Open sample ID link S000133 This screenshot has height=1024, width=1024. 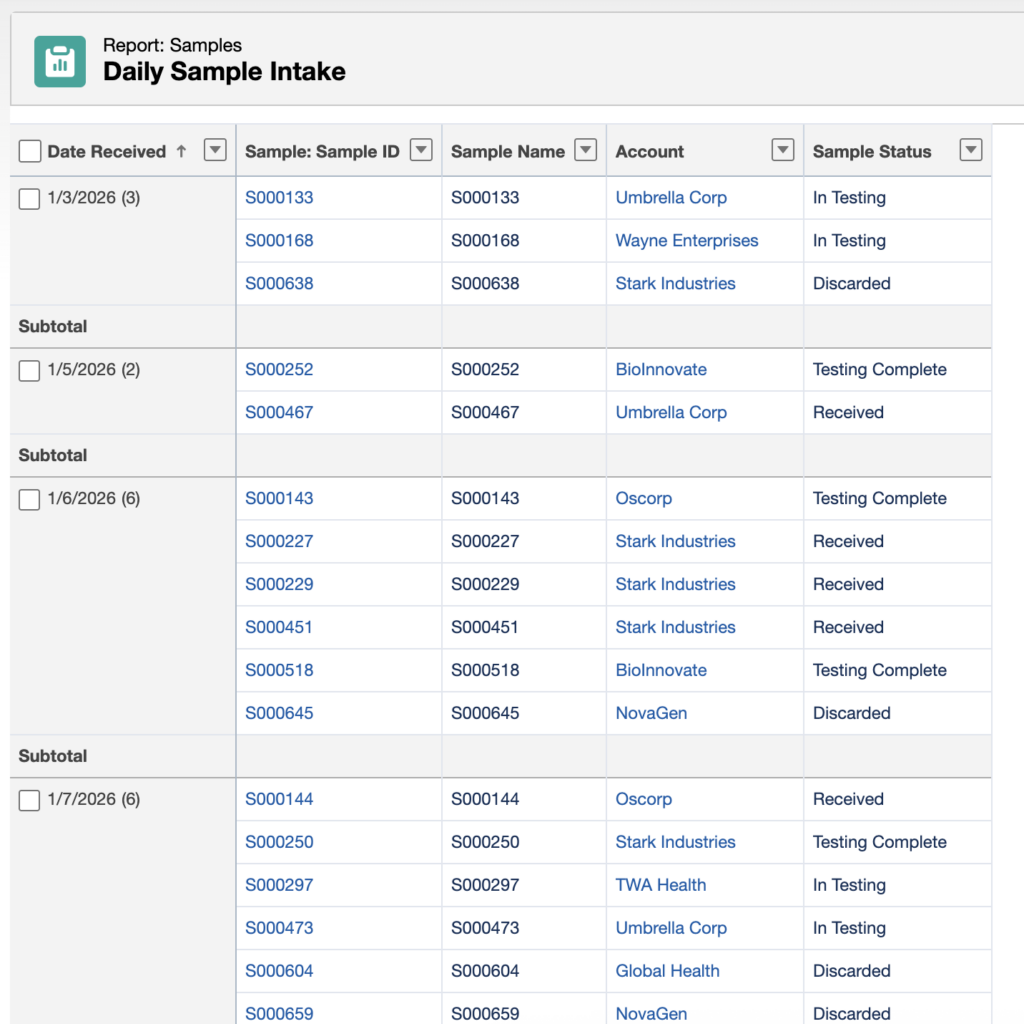279,197
